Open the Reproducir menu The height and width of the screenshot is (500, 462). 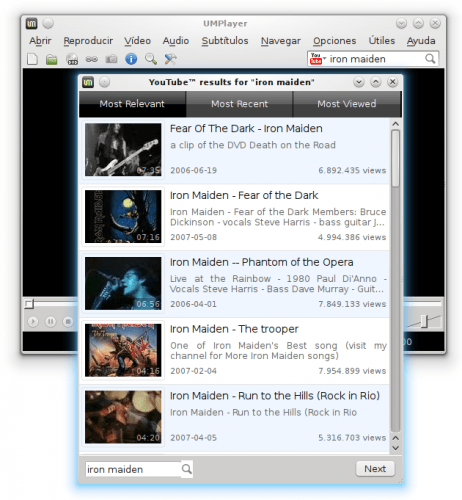tap(88, 41)
